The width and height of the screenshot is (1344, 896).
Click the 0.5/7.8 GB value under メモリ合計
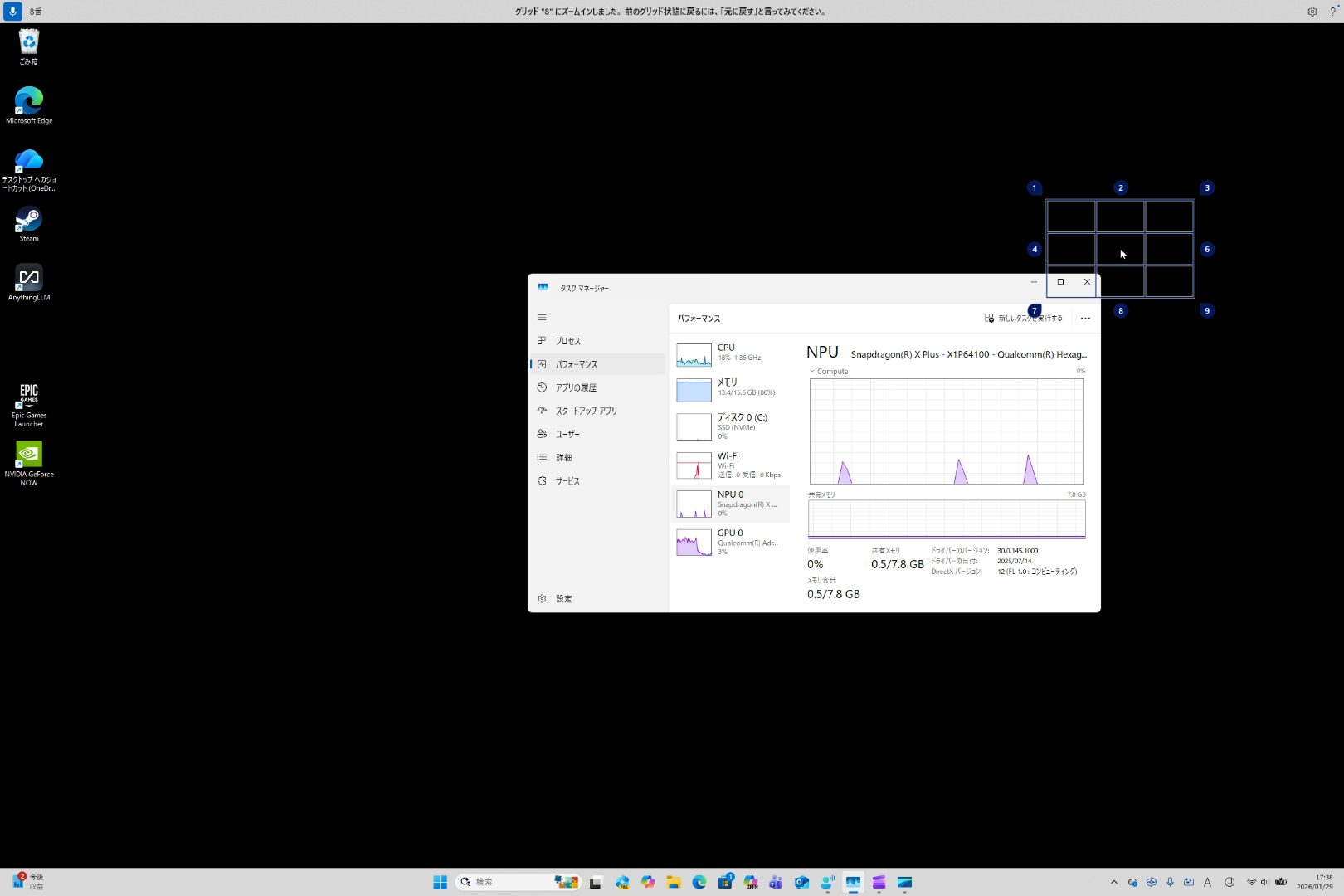coord(833,594)
